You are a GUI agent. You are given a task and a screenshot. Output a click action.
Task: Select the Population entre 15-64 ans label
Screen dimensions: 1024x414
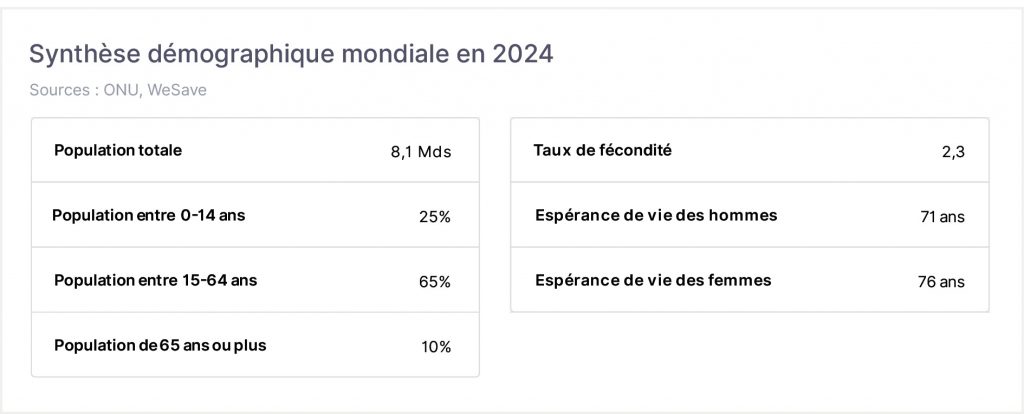[x=155, y=281]
